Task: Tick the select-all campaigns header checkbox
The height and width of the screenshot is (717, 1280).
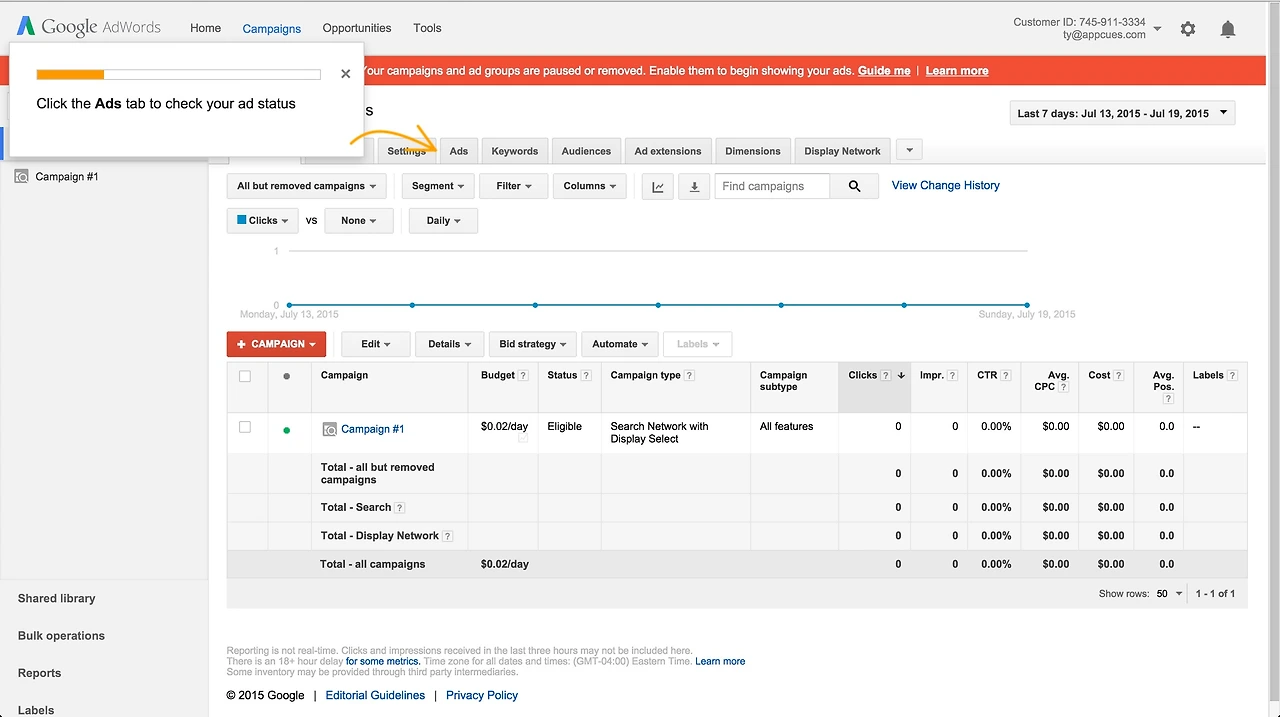Action: click(x=245, y=376)
